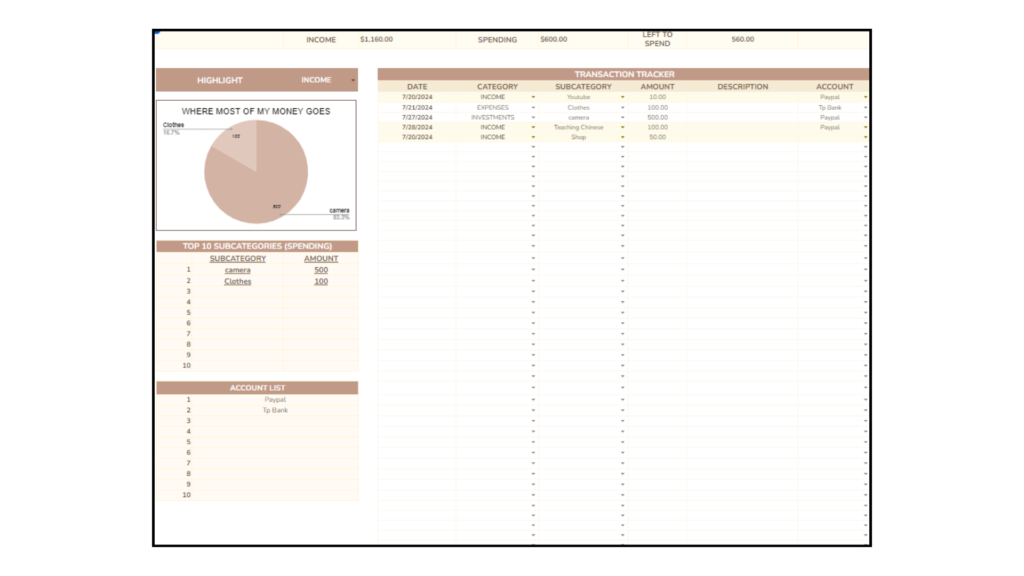
Task: Click the chart title WHERE MOST OF MY MONEY GOES
Action: pos(256,112)
